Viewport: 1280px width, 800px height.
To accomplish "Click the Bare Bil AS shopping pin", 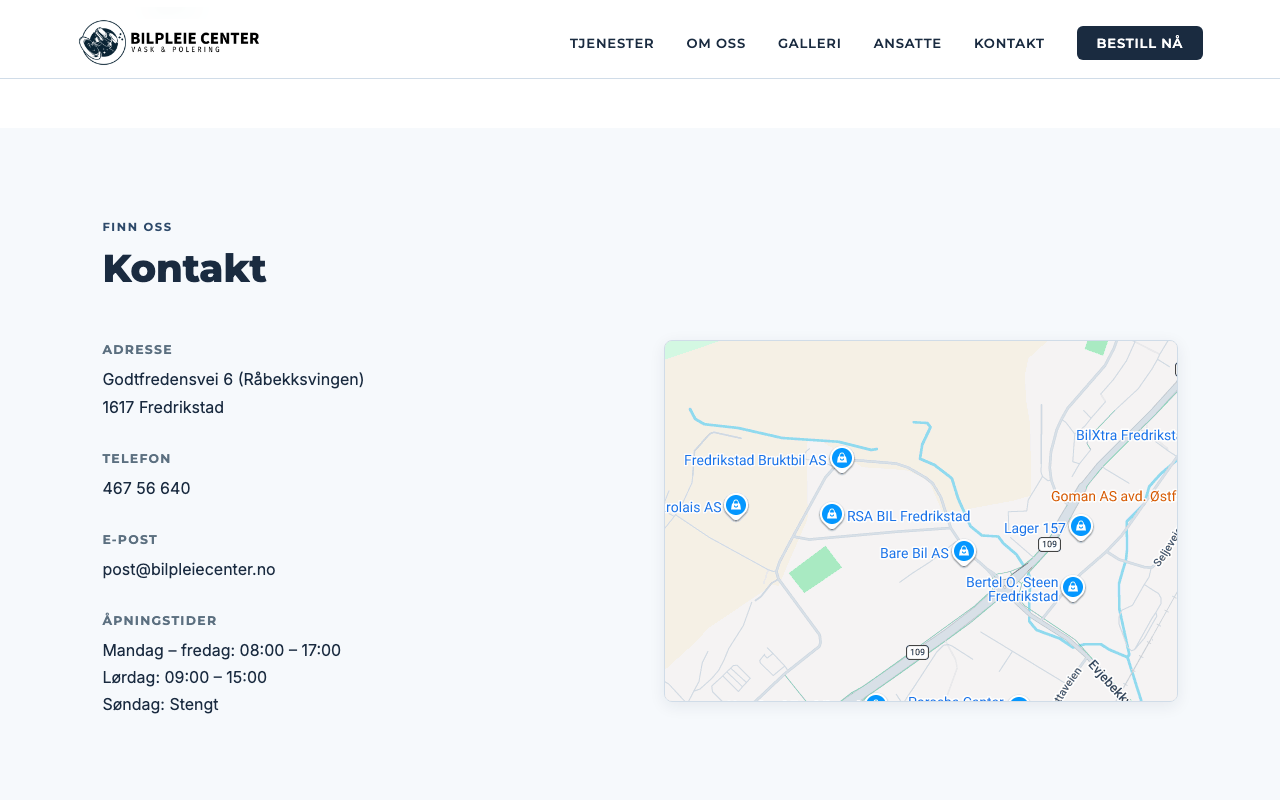I will 963,551.
